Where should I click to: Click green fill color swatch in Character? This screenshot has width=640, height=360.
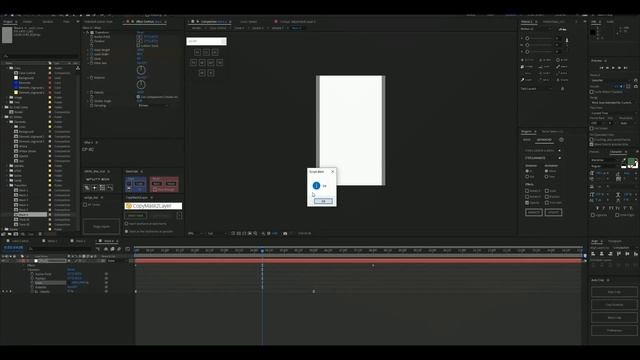[x=631, y=162]
